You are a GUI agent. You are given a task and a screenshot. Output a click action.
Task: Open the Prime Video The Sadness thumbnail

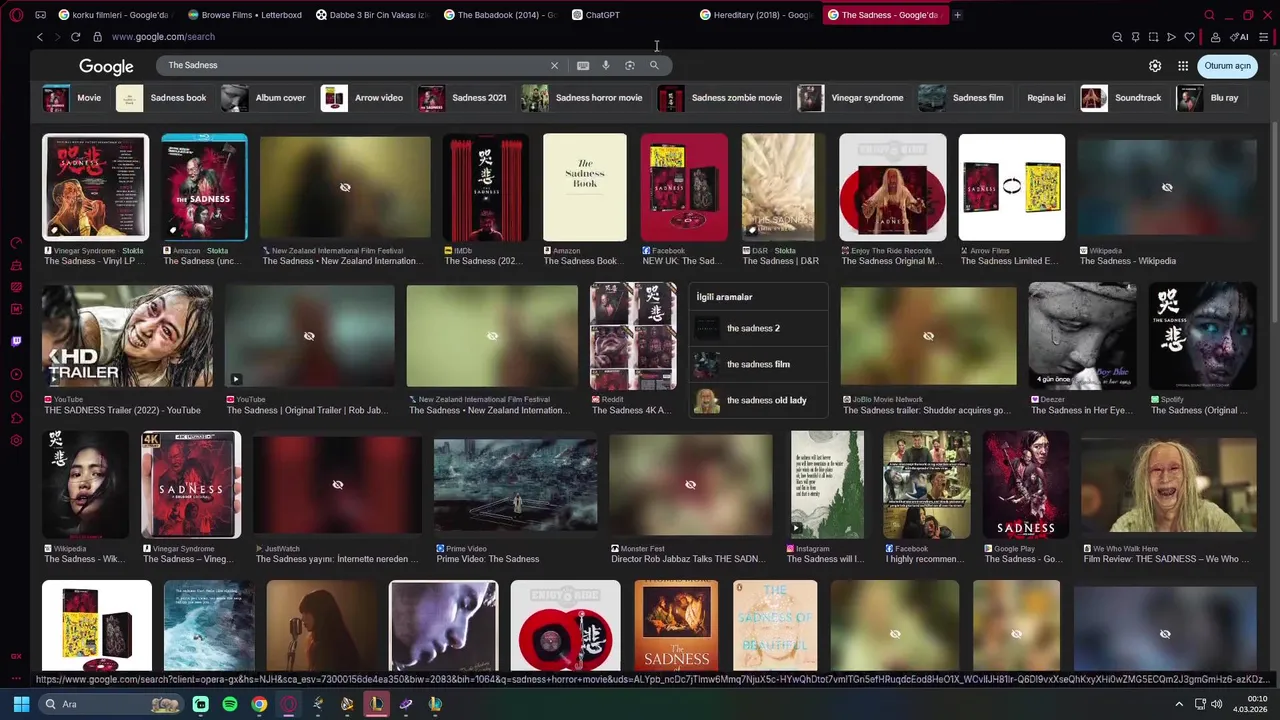[x=515, y=485]
